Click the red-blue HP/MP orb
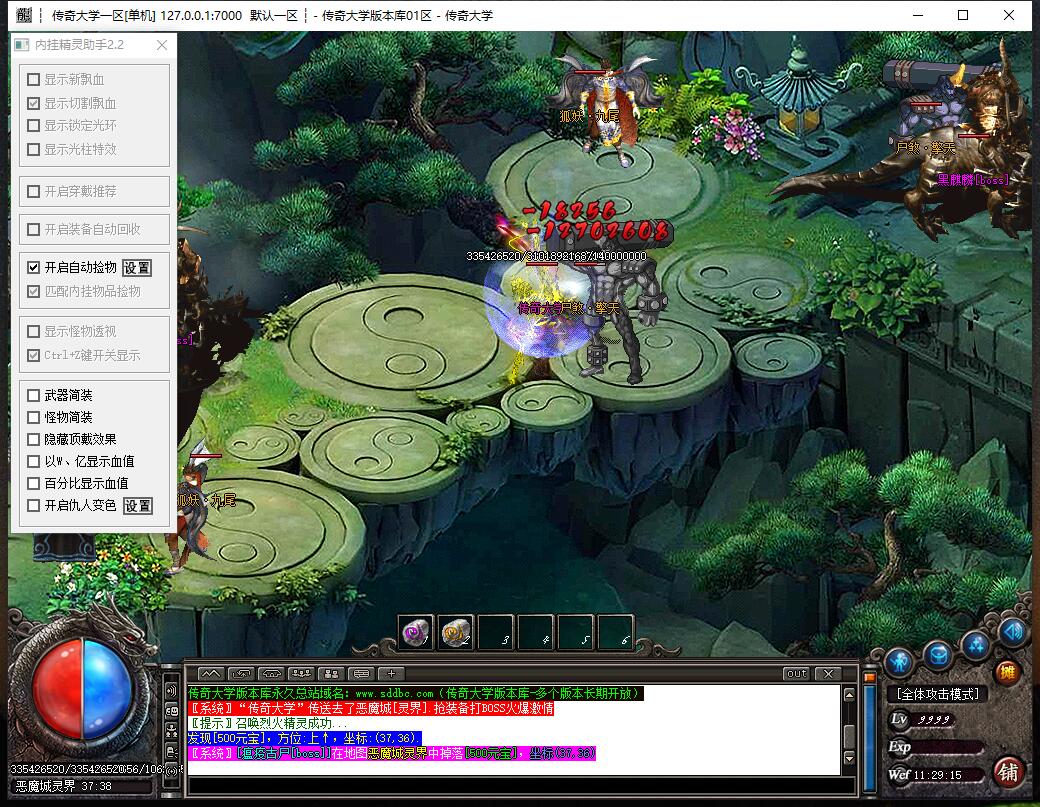 [x=82, y=690]
